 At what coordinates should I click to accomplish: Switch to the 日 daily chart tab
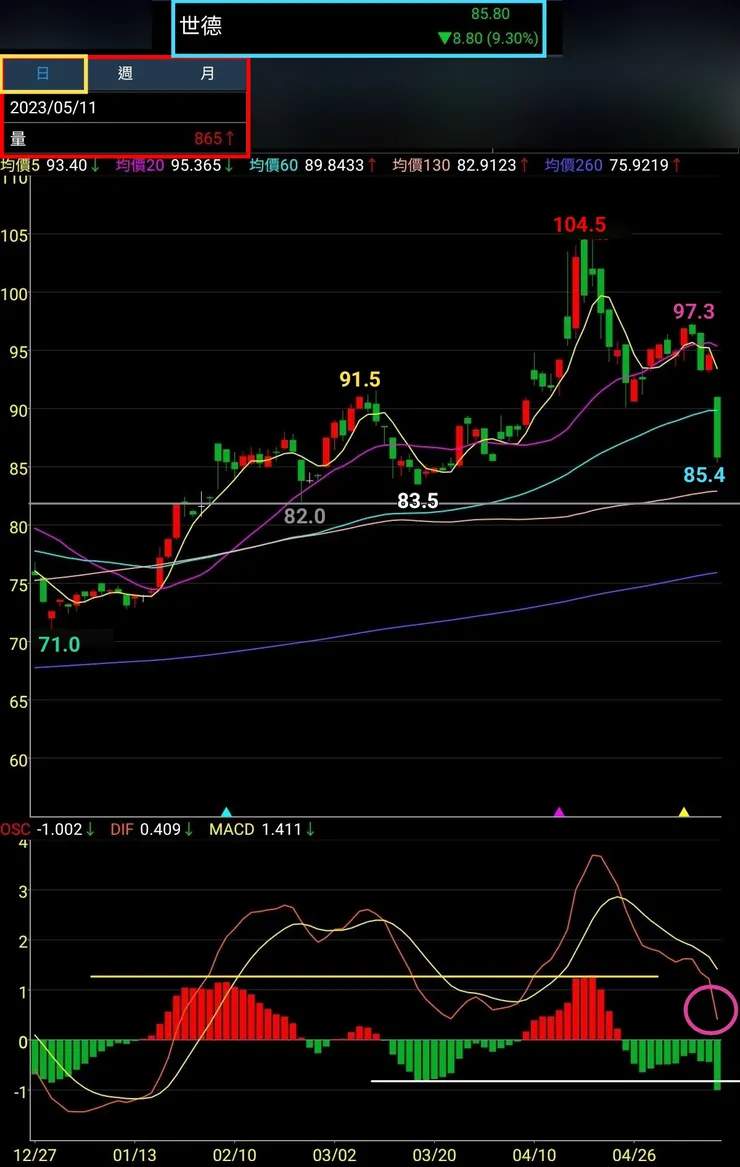coord(44,74)
